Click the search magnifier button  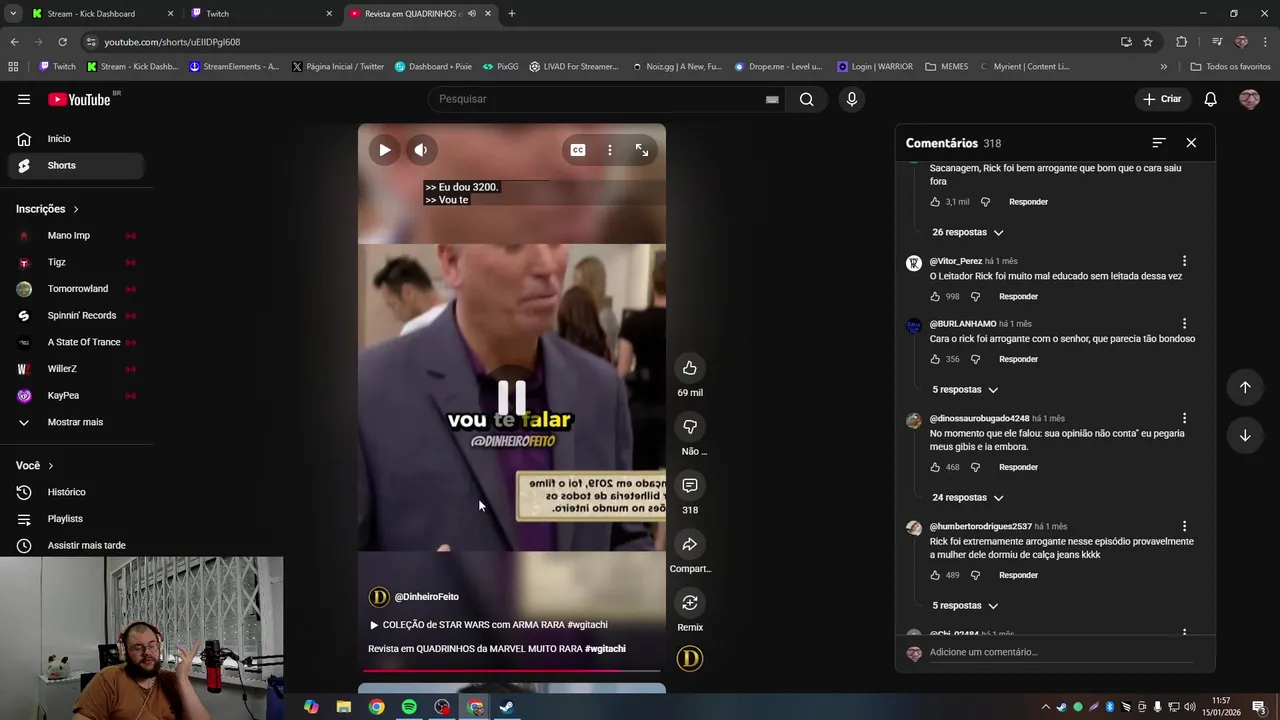[x=806, y=99]
